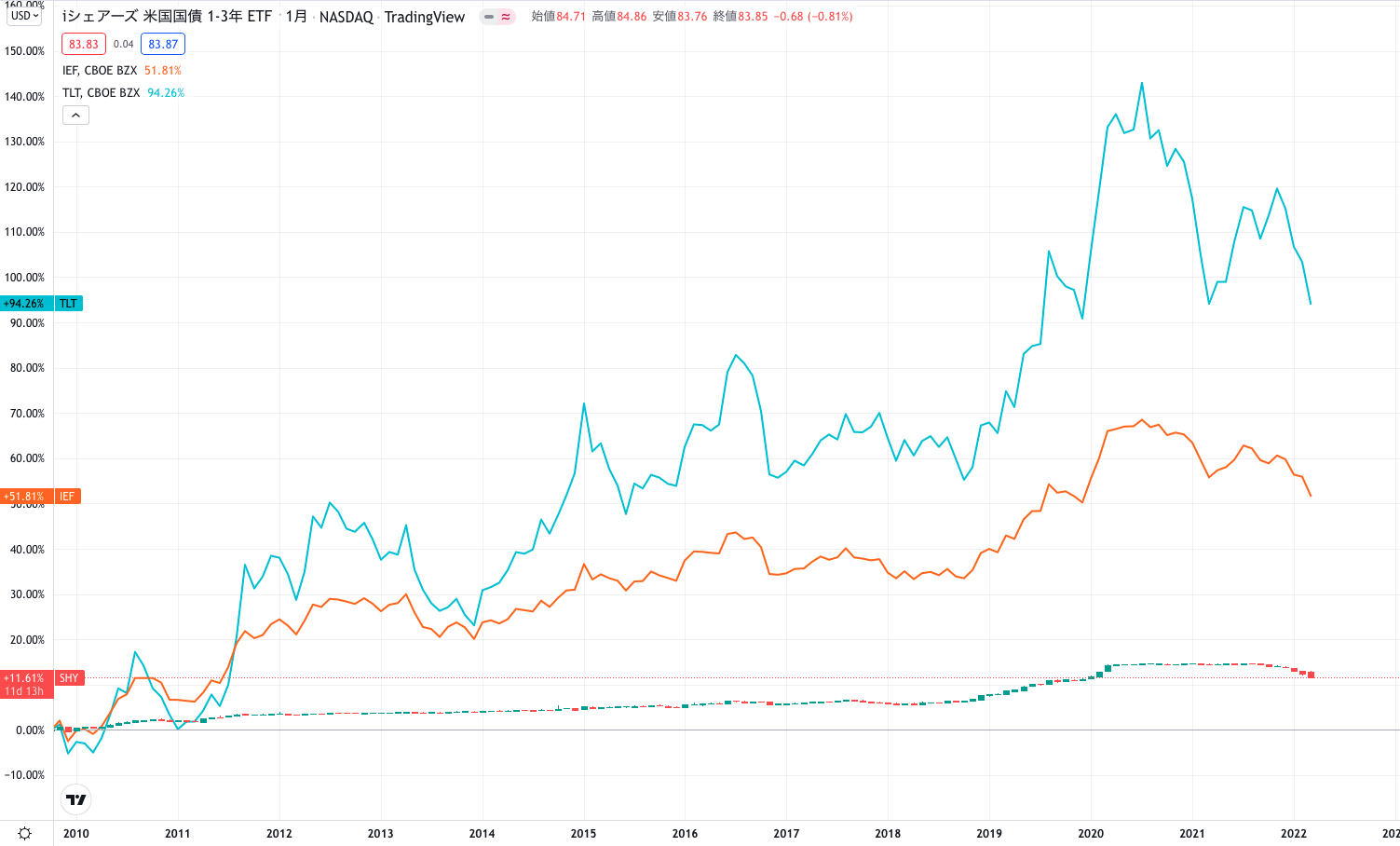The width and height of the screenshot is (1400, 846).
Task: Click the 20.00% price axis label
Action: (x=27, y=640)
